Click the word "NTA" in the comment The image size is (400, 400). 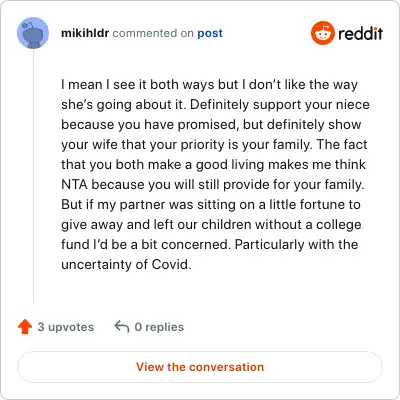click(x=74, y=184)
